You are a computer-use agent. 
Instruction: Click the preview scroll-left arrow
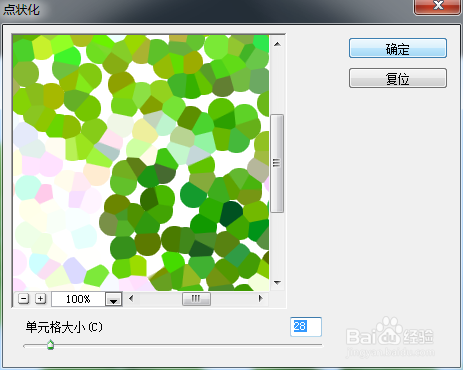131,299
